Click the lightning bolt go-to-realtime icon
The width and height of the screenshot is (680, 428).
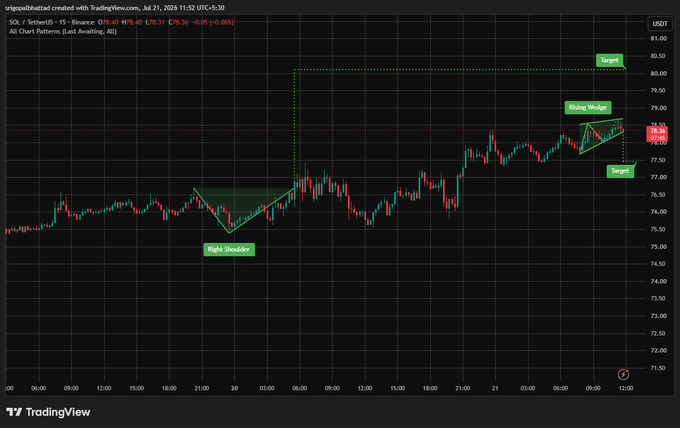pos(623,374)
